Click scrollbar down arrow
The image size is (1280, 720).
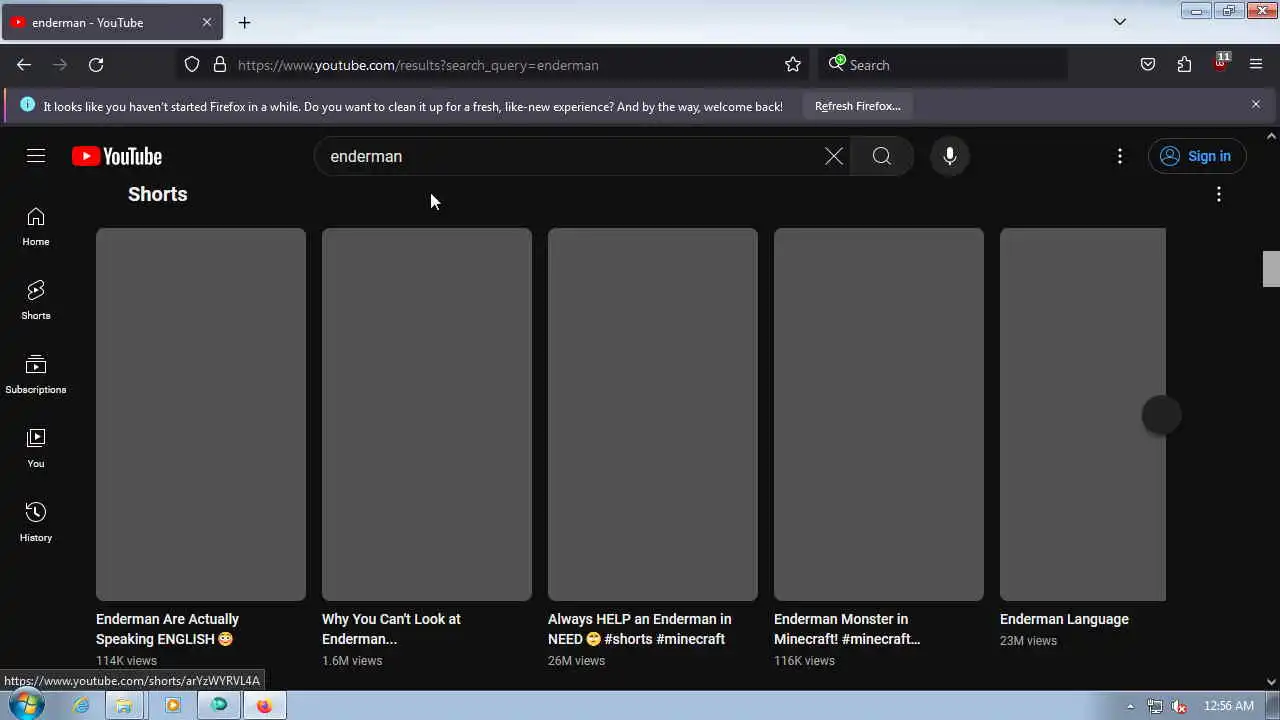[x=1271, y=682]
